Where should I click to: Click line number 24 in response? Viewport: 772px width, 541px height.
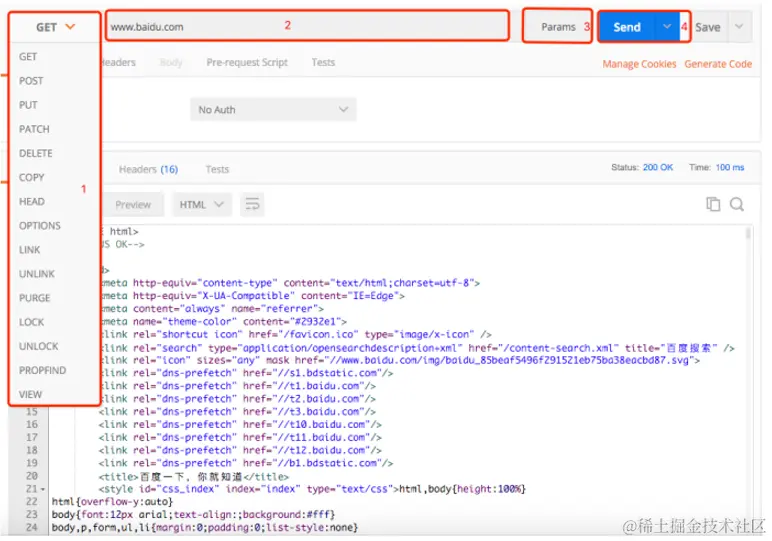tap(32, 527)
